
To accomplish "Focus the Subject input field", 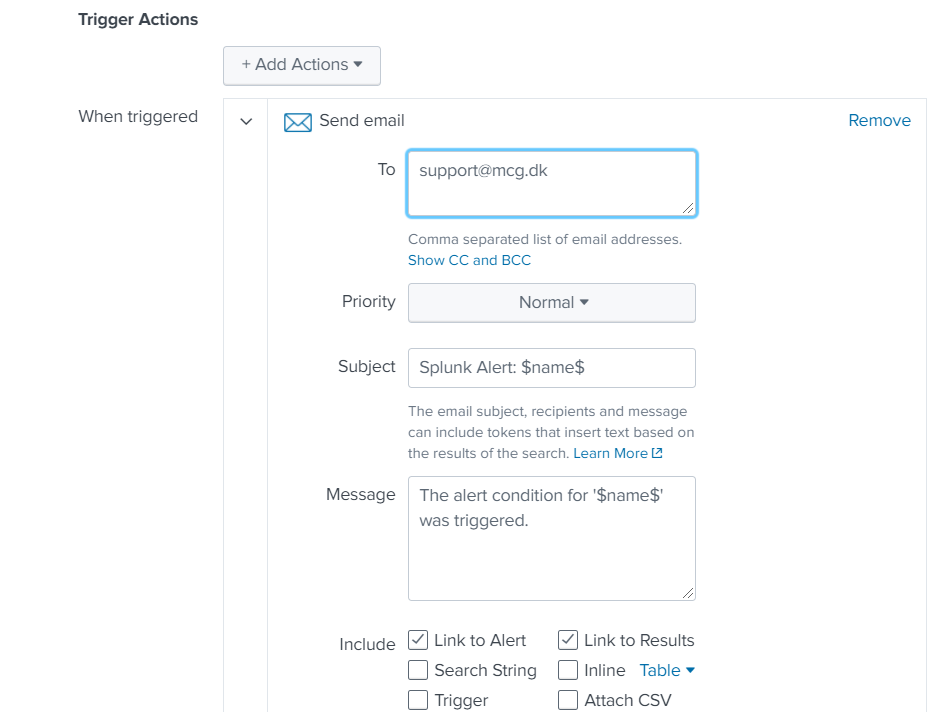I will (551, 368).
